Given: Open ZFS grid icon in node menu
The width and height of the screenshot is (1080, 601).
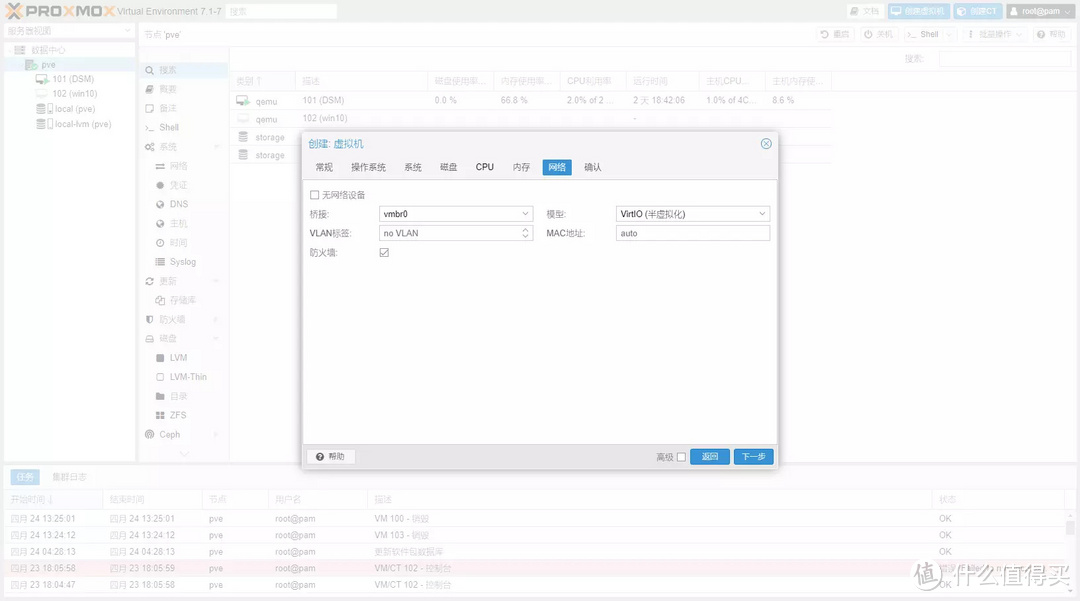Looking at the screenshot, I should pyautogui.click(x=160, y=416).
